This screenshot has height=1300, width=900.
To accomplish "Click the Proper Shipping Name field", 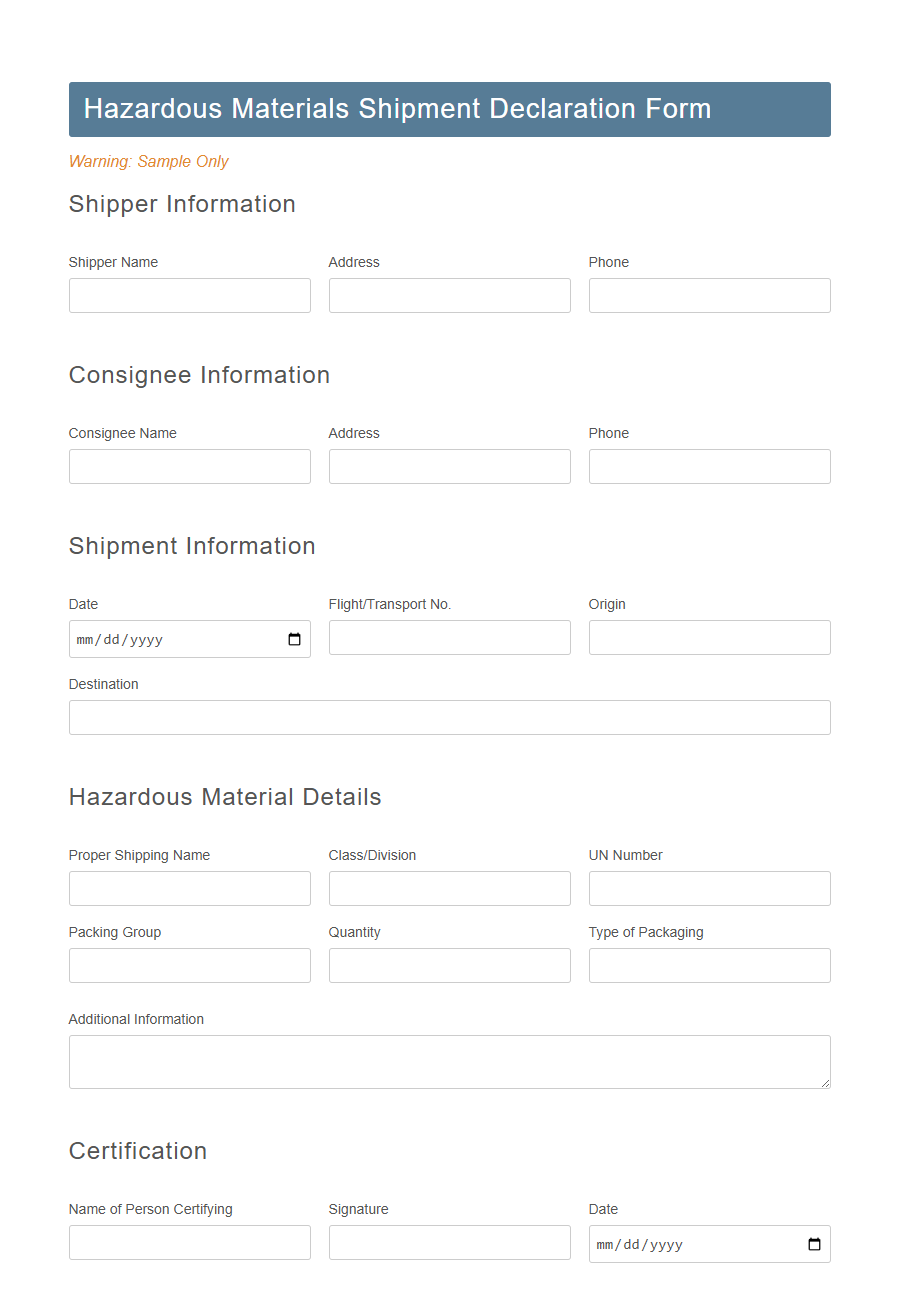I will click(x=189, y=888).
